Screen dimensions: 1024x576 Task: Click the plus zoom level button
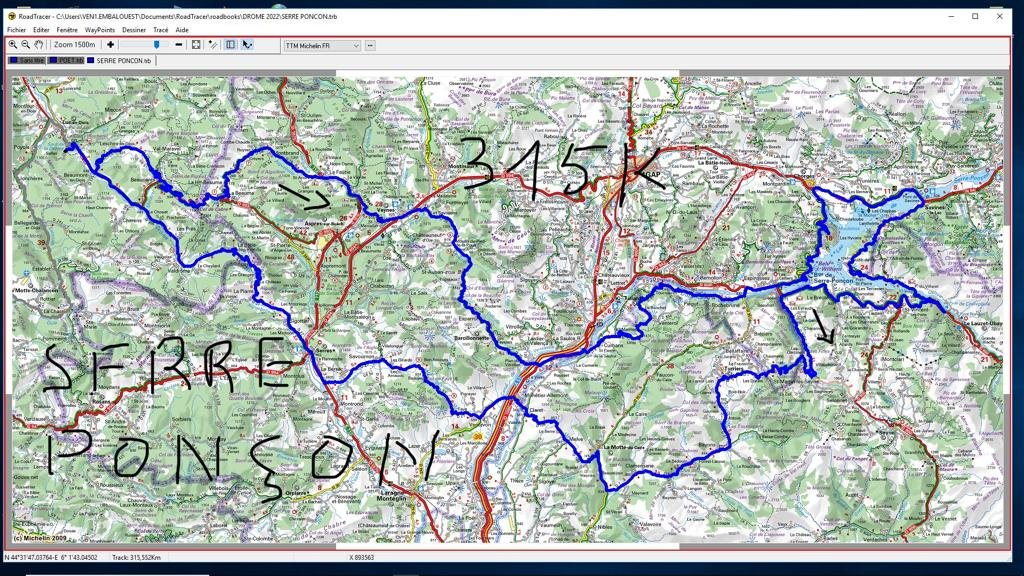[110, 44]
